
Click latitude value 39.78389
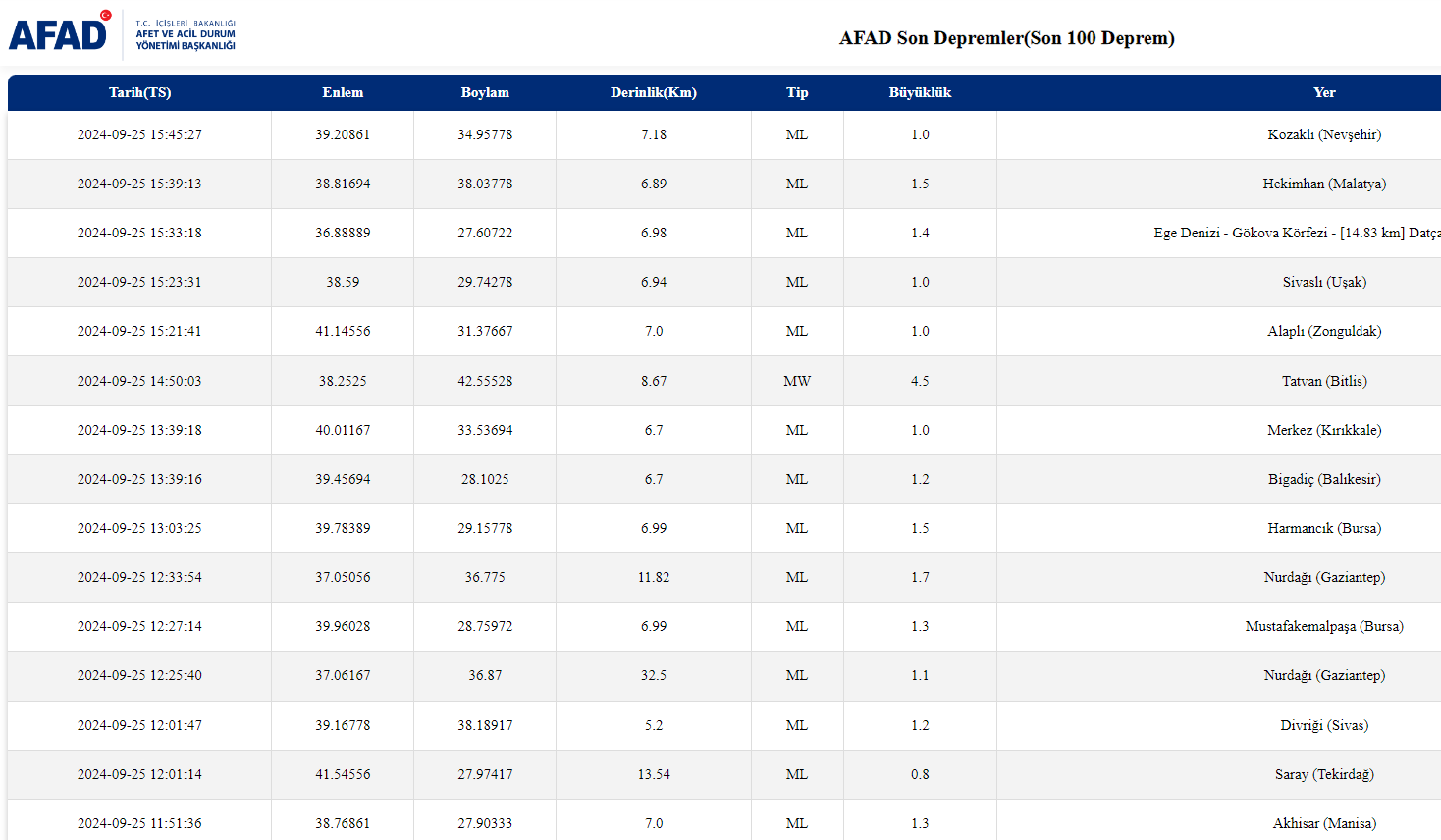pyautogui.click(x=343, y=528)
